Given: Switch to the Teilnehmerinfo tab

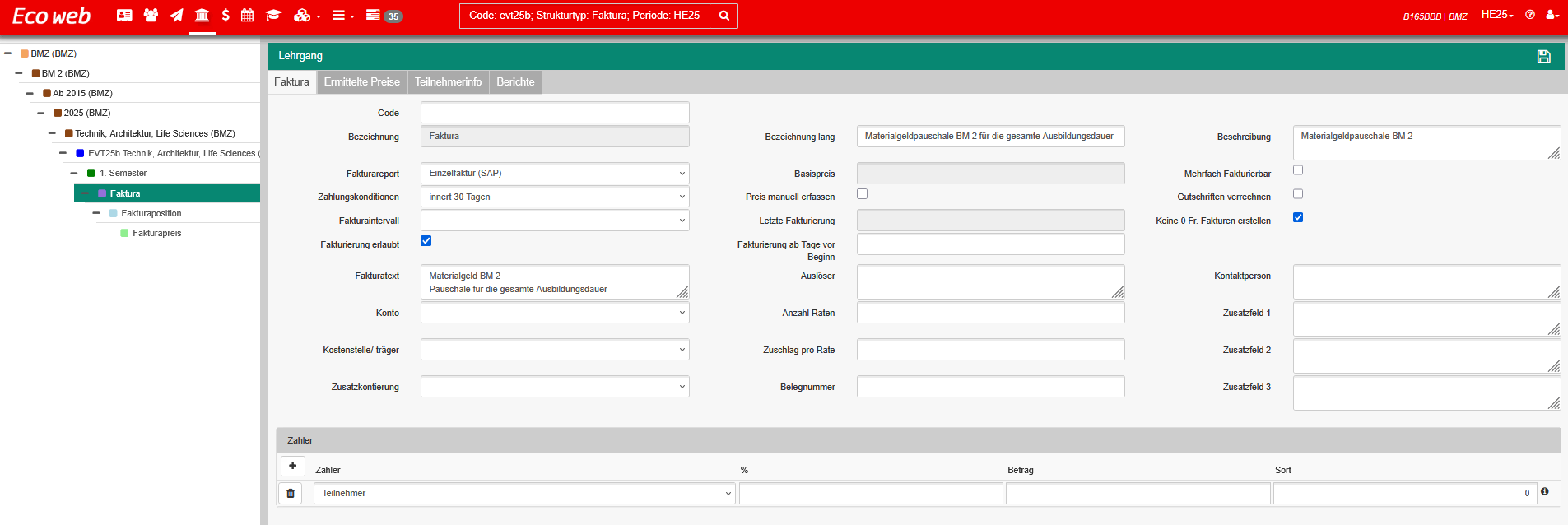Looking at the screenshot, I should 448,82.
